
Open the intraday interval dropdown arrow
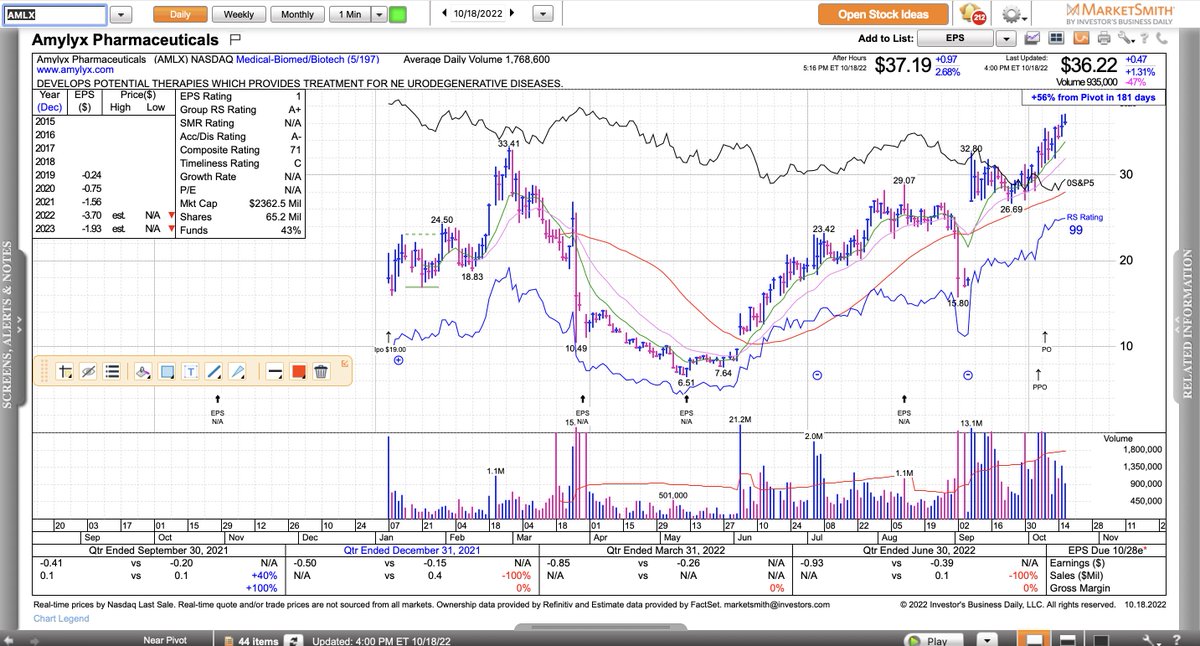[x=379, y=15]
